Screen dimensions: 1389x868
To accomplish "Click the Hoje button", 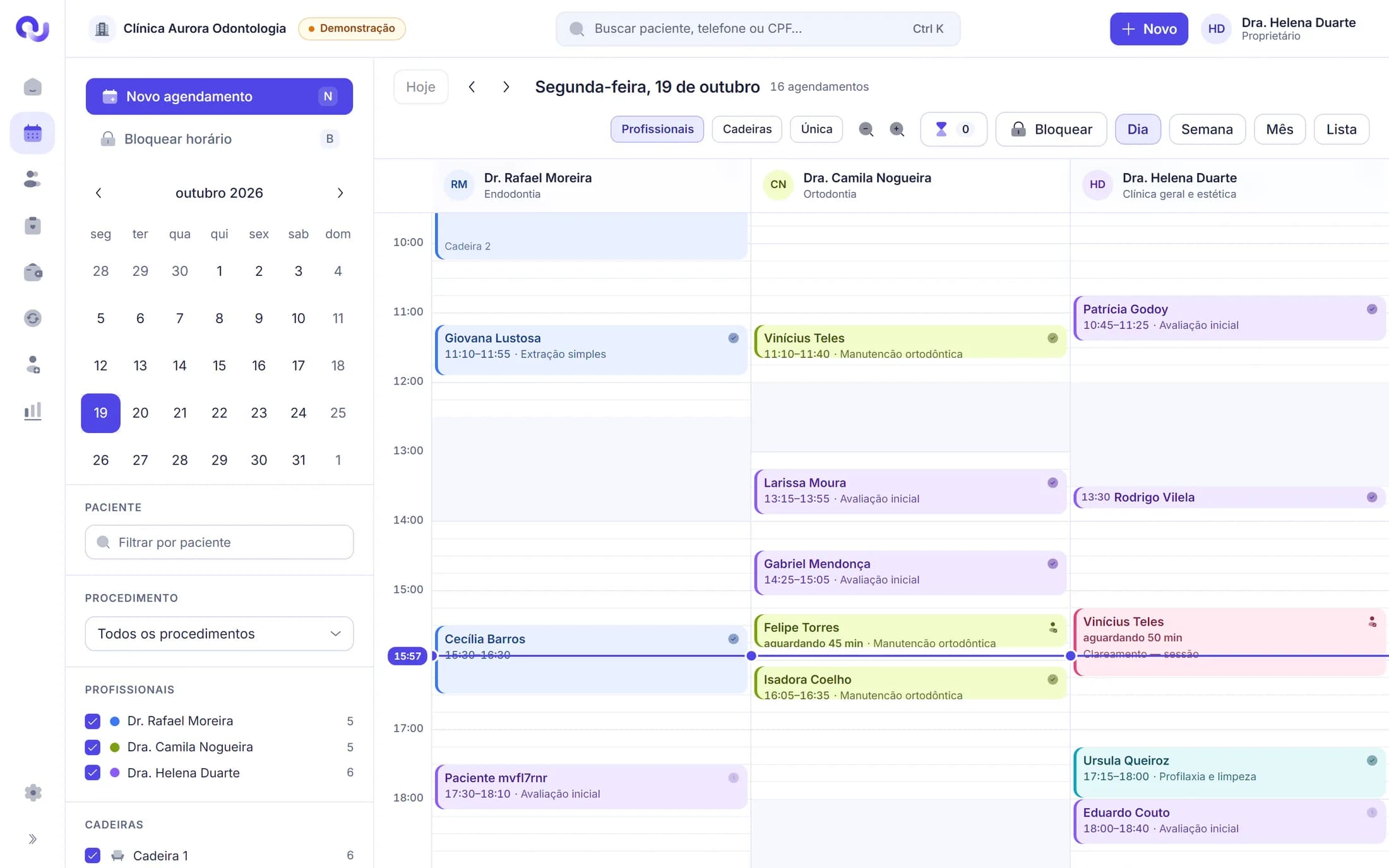I will [420, 86].
